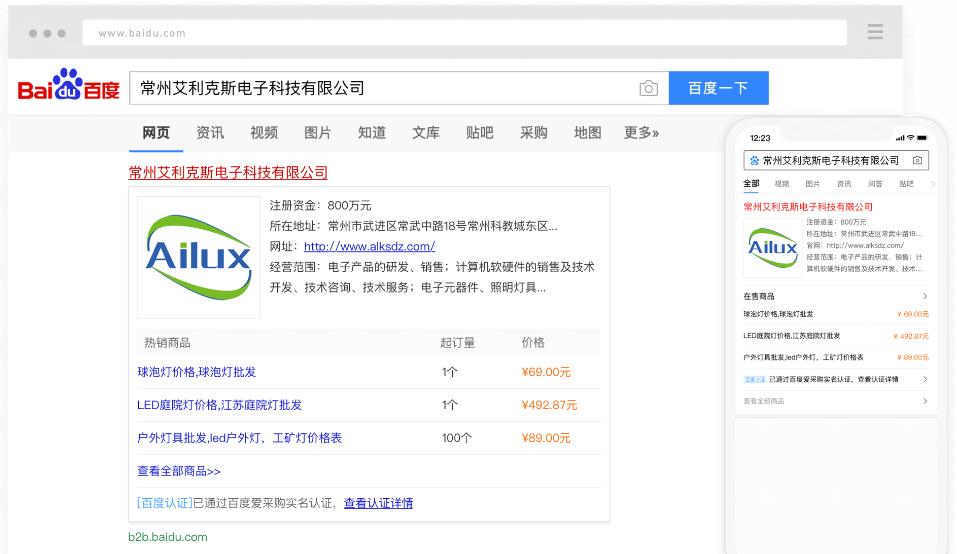Expand the mobile certification details chevron

point(924,379)
